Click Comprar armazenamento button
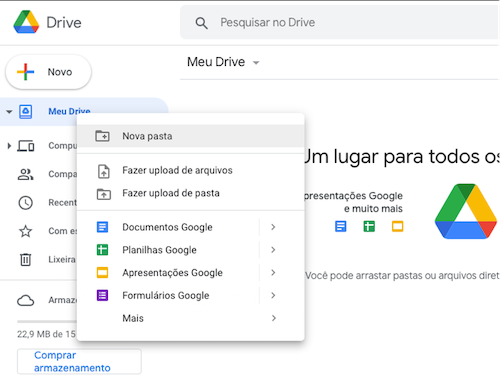 point(79,361)
